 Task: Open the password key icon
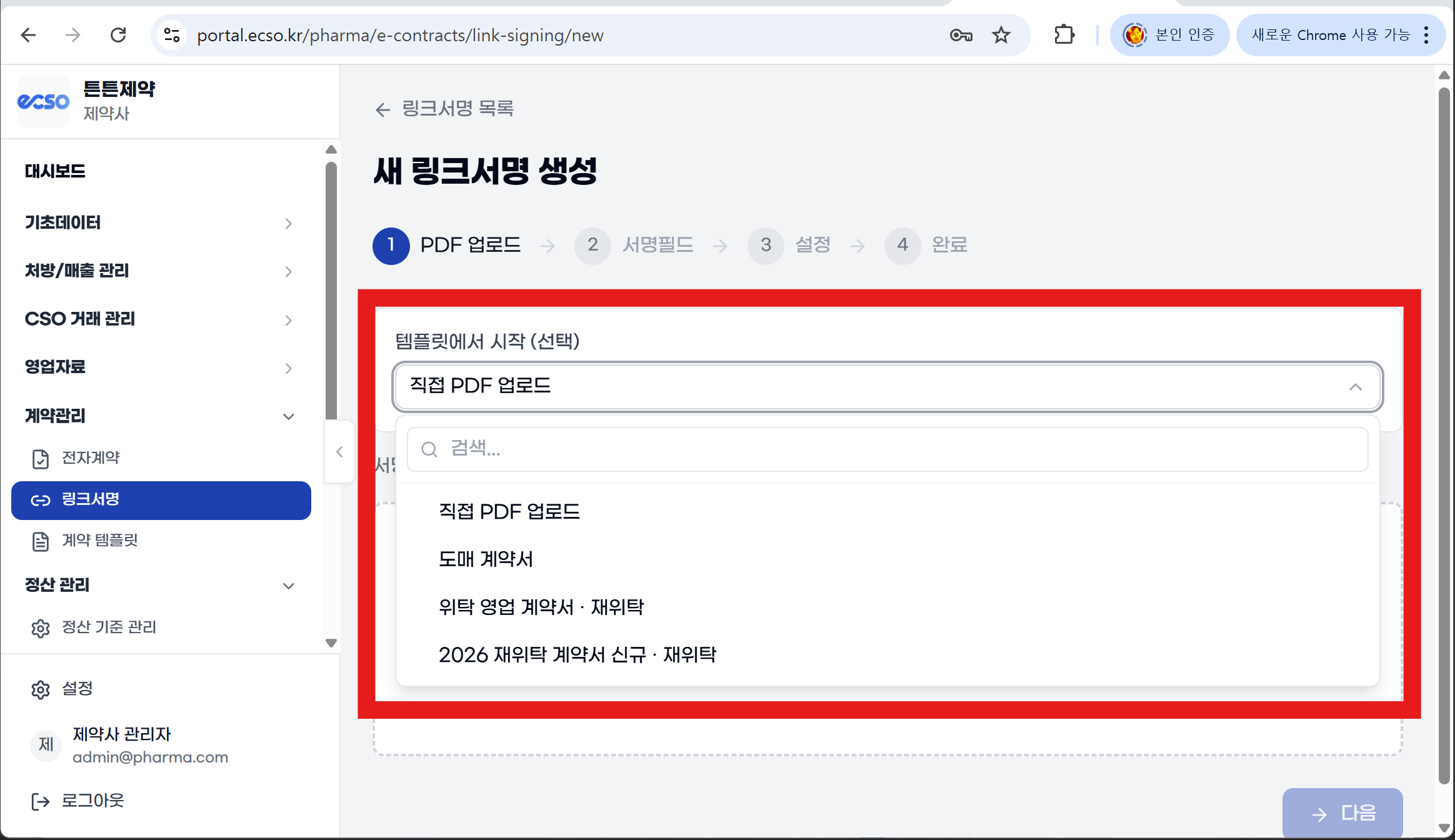point(961,35)
